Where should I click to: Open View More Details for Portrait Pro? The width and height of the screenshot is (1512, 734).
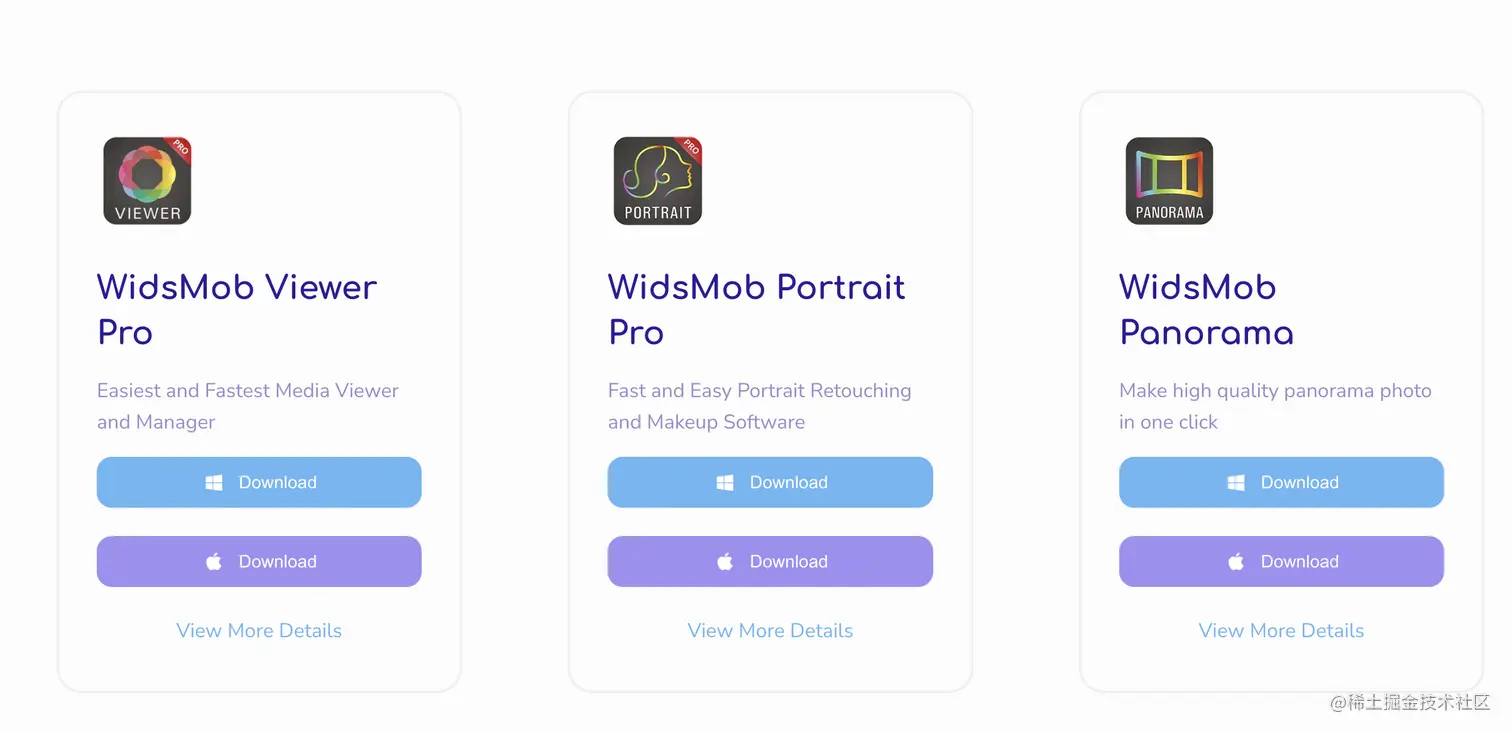click(770, 631)
